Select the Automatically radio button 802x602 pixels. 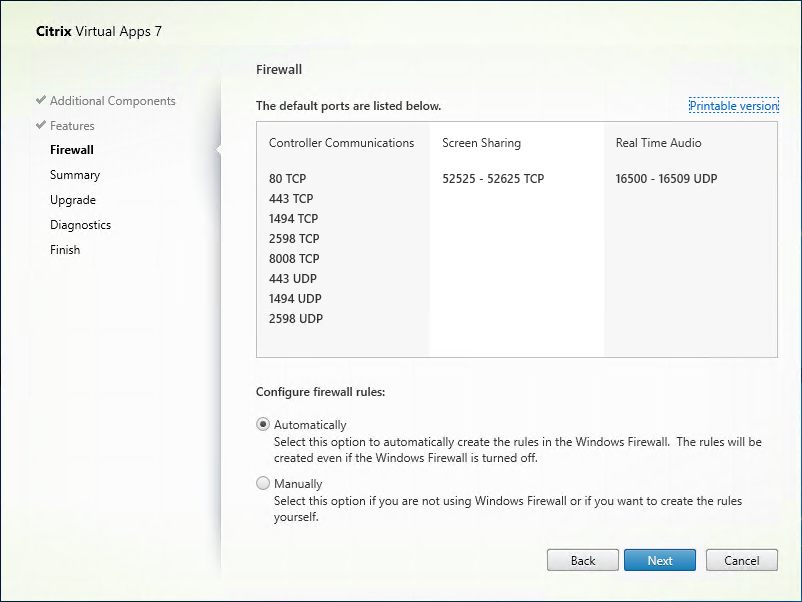[263, 425]
